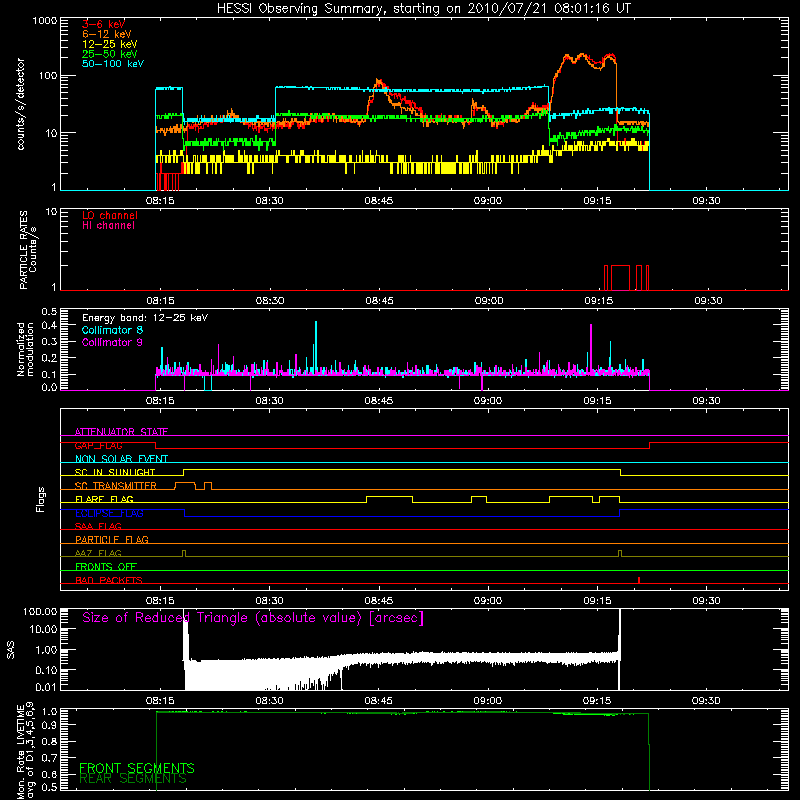Click the 09:15 time tick under Particle Rates panel
Image resolution: width=800 pixels, height=800 pixels.
click(598, 301)
